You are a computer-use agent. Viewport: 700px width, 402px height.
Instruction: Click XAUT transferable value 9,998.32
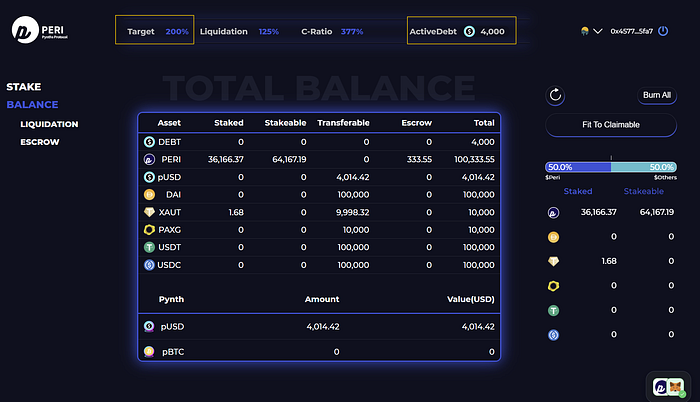353,212
